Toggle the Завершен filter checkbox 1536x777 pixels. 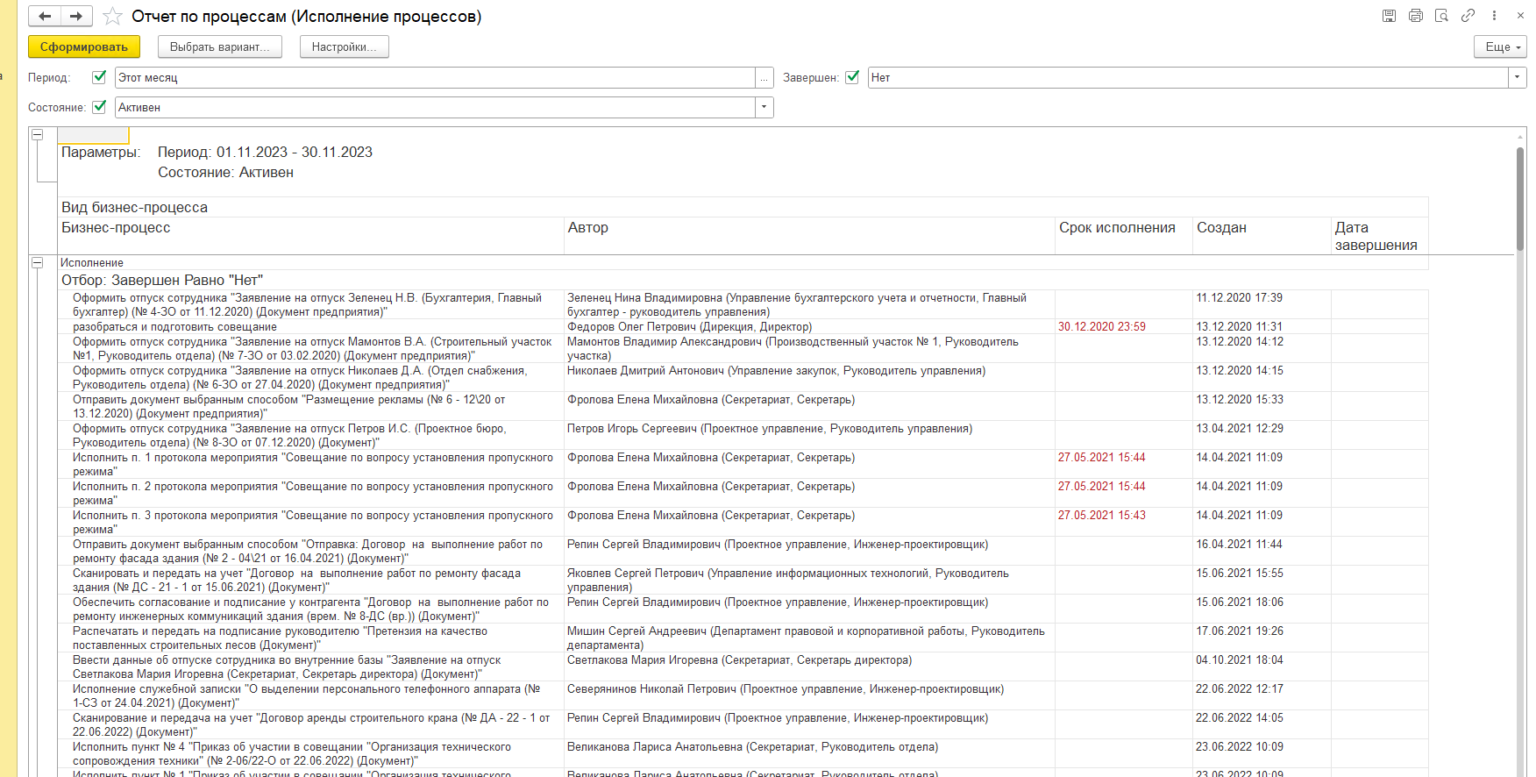coord(852,77)
